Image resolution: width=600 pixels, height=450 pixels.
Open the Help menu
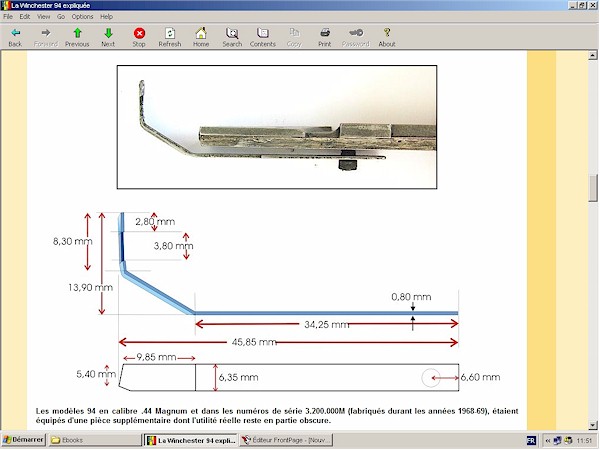click(x=107, y=17)
